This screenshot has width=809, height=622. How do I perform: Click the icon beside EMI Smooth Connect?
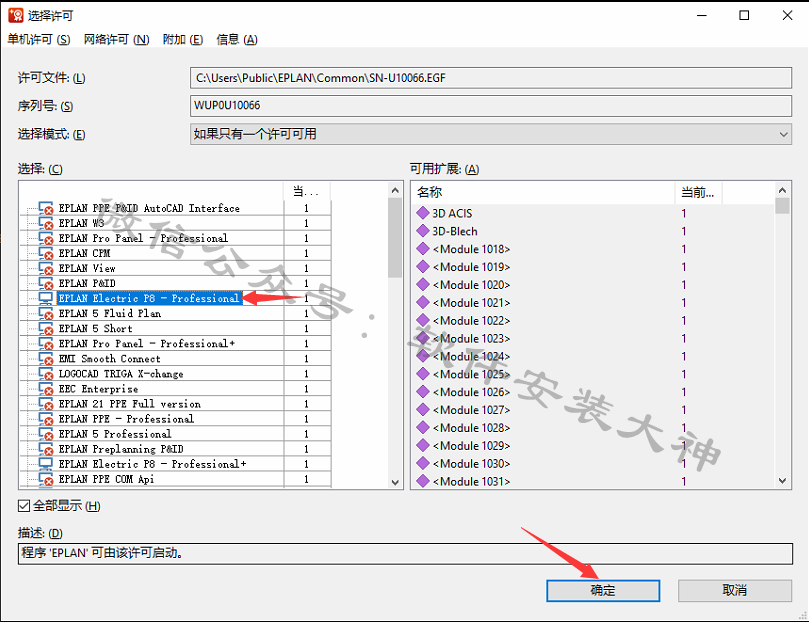coord(46,358)
